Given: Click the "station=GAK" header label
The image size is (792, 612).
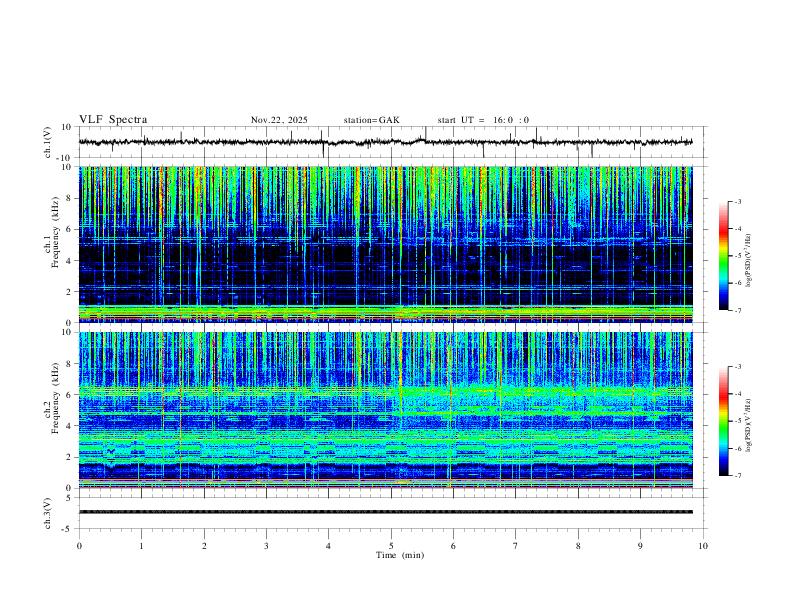Looking at the screenshot, I should [x=371, y=120].
